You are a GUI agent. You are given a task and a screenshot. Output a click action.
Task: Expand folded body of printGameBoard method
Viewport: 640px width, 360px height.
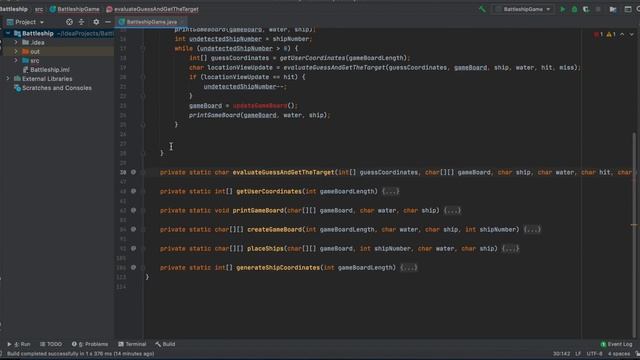pyautogui.click(x=452, y=210)
